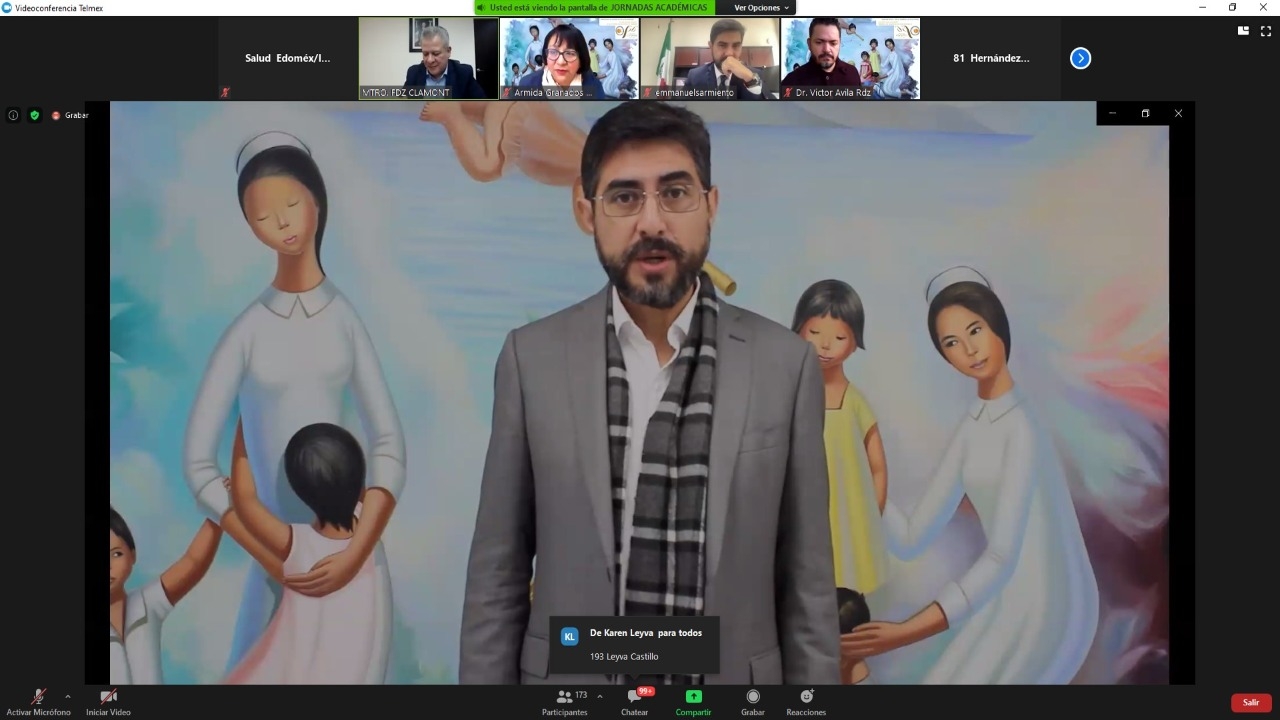Open Karen Leyva chat message notification
Image resolution: width=1280 pixels, height=720 pixels.
tap(634, 644)
